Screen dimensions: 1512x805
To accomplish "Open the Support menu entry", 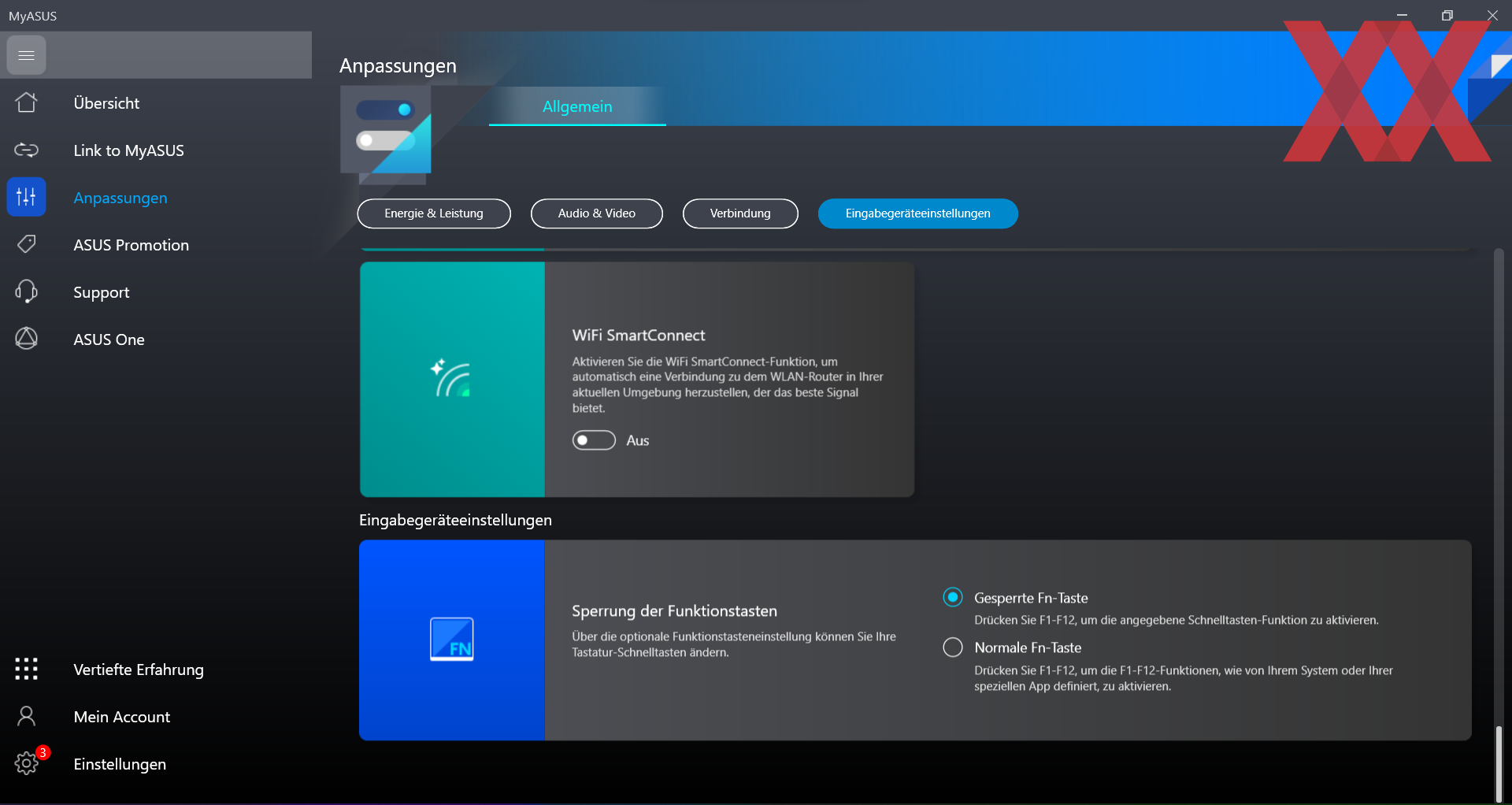I will tap(102, 292).
